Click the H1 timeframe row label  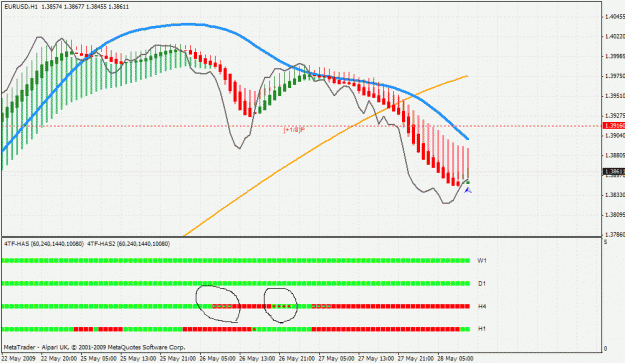tap(482, 329)
